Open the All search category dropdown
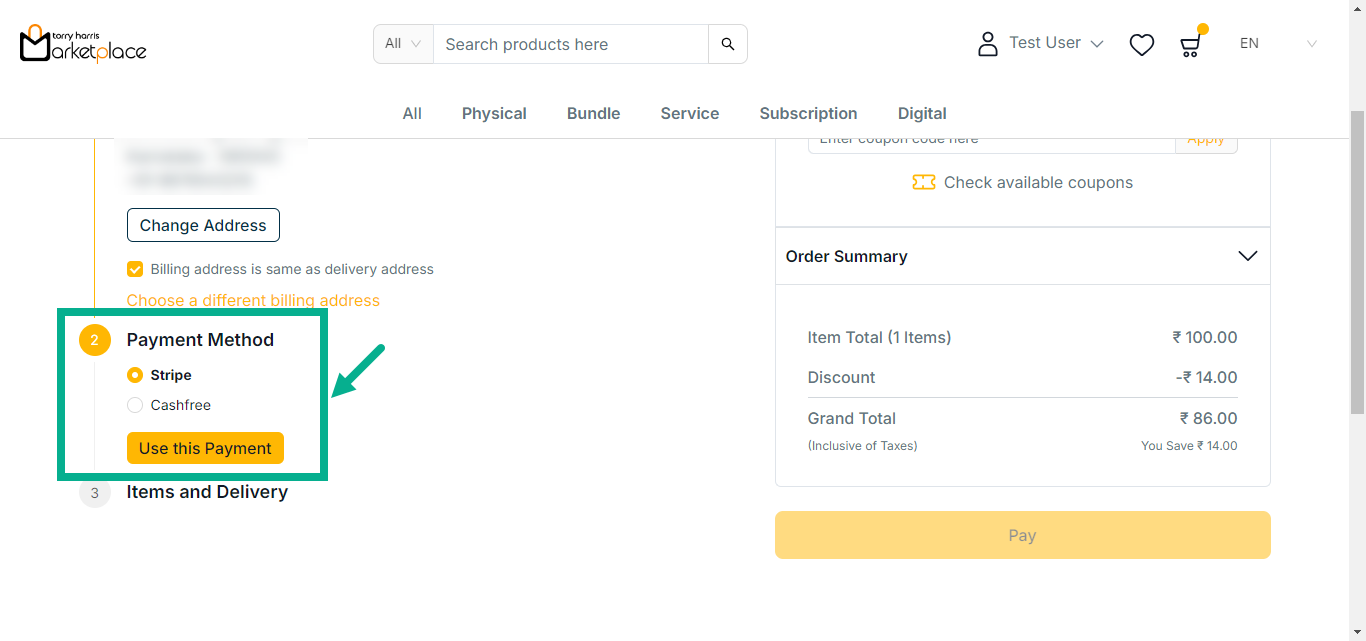This screenshot has height=641, width=1366. [403, 44]
